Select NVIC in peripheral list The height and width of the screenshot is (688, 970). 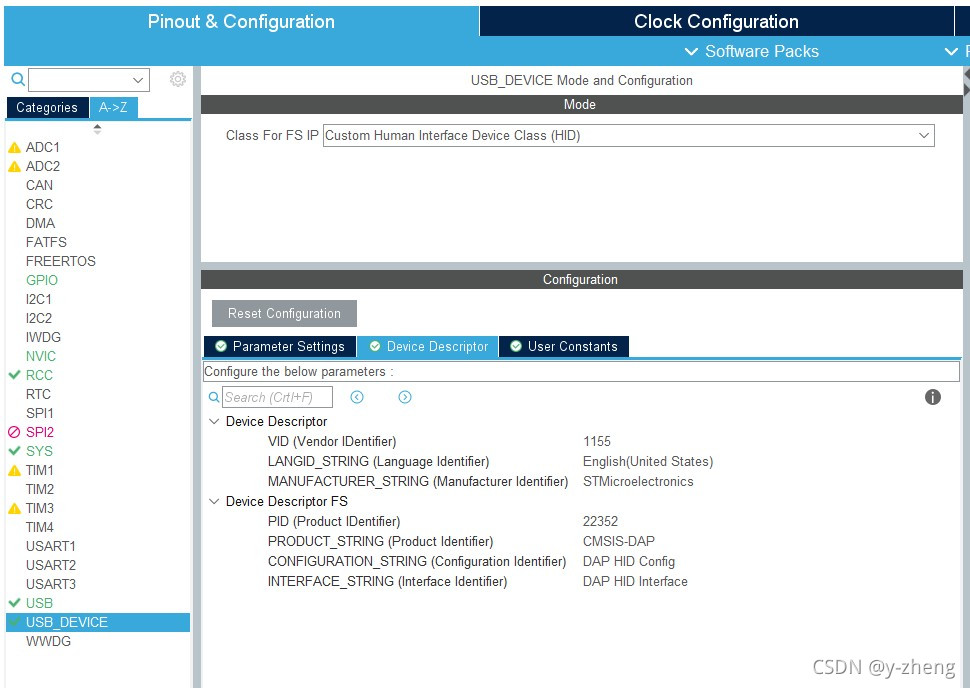pos(41,356)
